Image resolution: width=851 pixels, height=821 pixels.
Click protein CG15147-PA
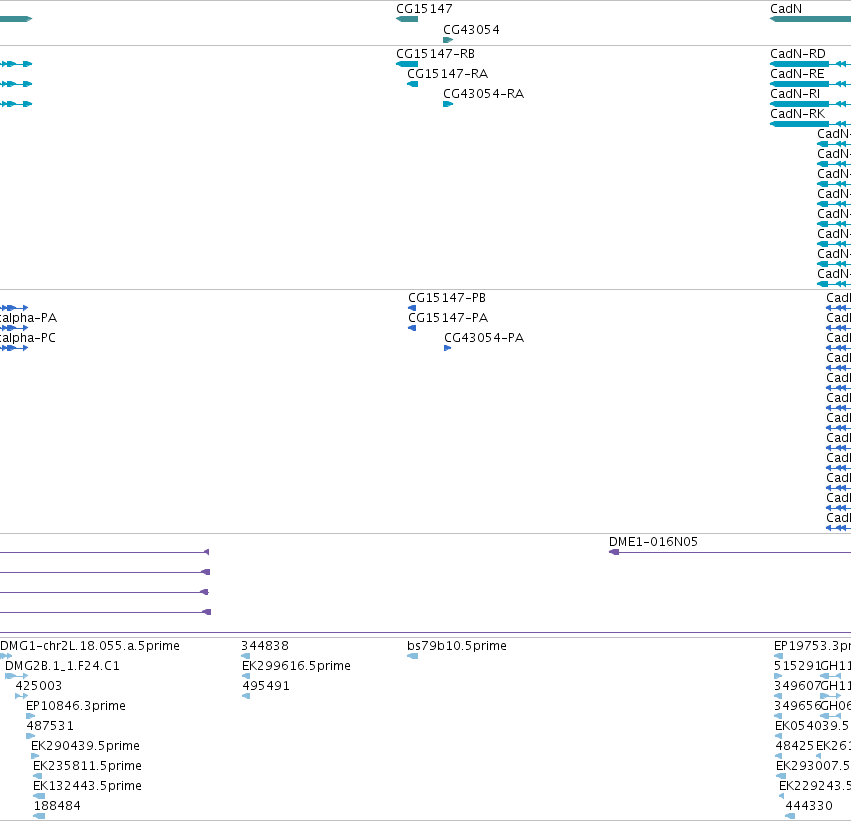(448, 318)
